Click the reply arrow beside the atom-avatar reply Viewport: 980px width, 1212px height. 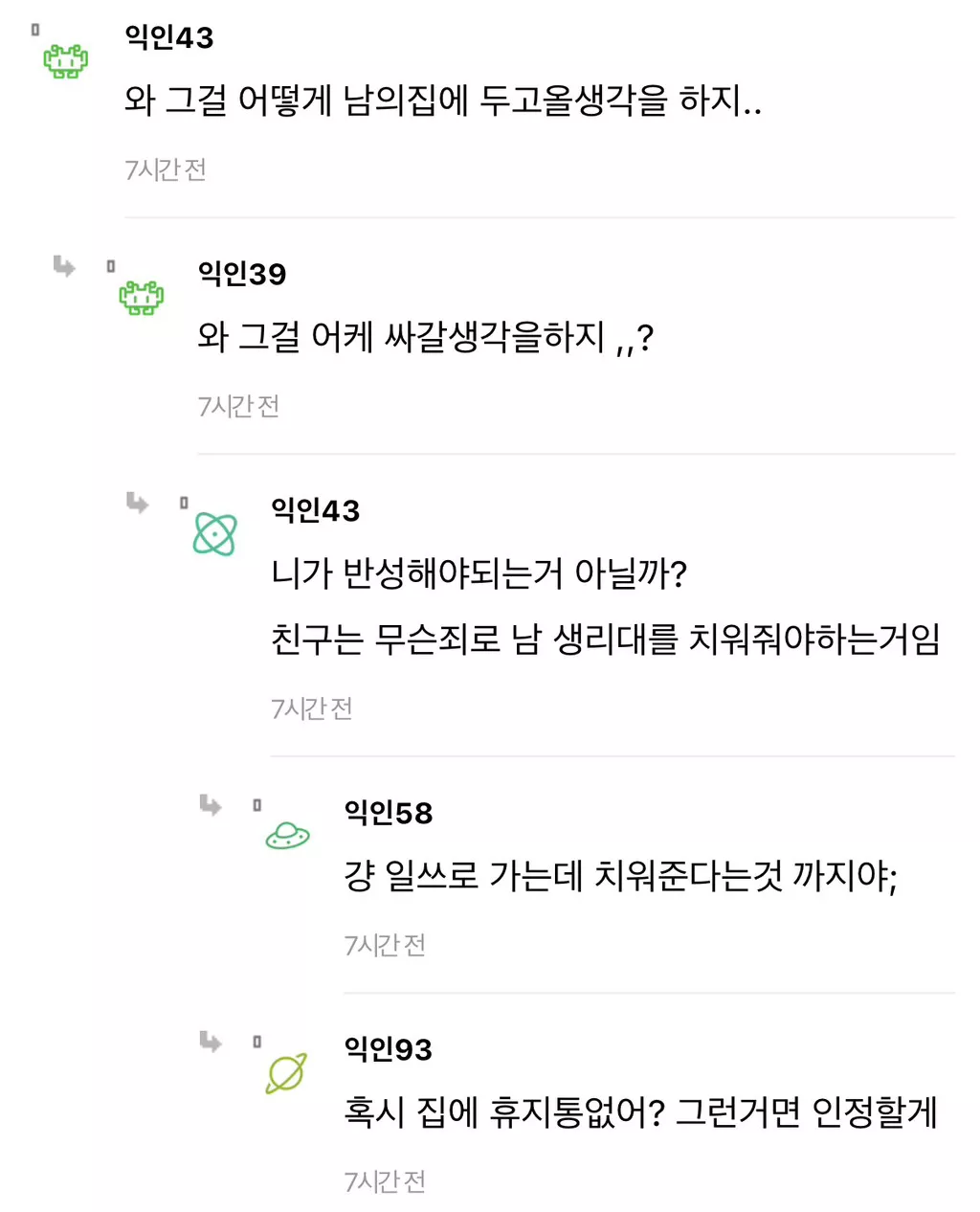coord(138,503)
